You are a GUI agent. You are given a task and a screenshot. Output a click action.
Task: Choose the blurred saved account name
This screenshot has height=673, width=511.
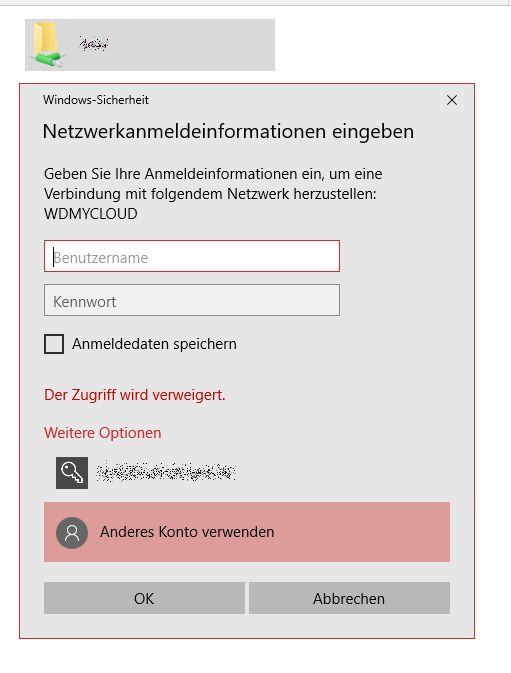point(166,472)
